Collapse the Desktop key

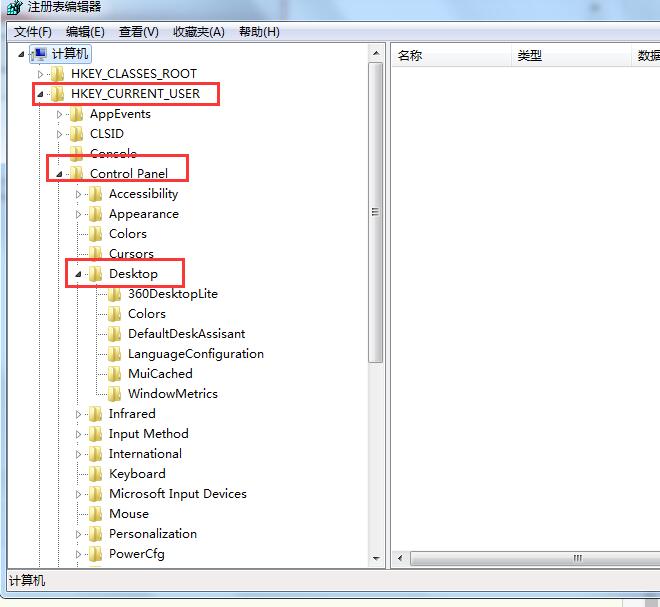coord(78,274)
